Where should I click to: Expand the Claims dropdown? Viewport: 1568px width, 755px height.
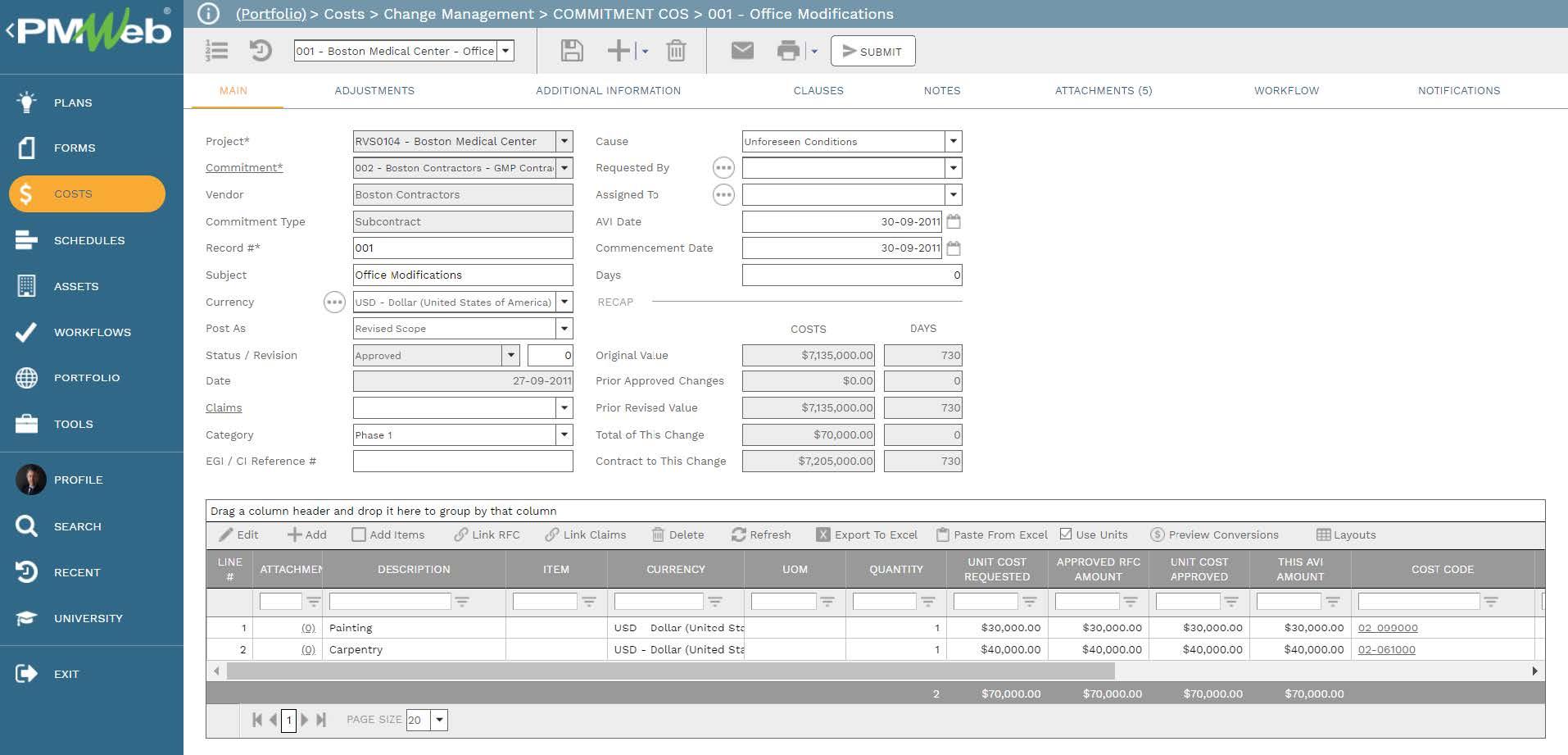point(564,407)
